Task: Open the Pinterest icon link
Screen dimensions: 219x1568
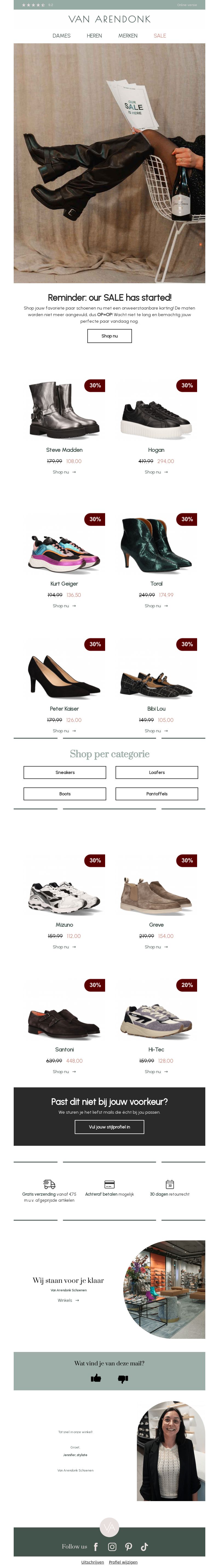Action: tap(128, 1546)
